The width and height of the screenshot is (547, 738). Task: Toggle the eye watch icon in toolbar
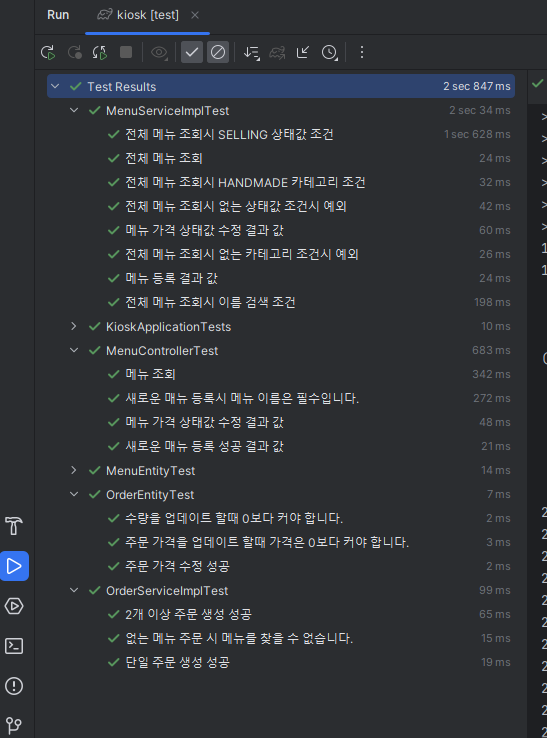pyautogui.click(x=159, y=52)
